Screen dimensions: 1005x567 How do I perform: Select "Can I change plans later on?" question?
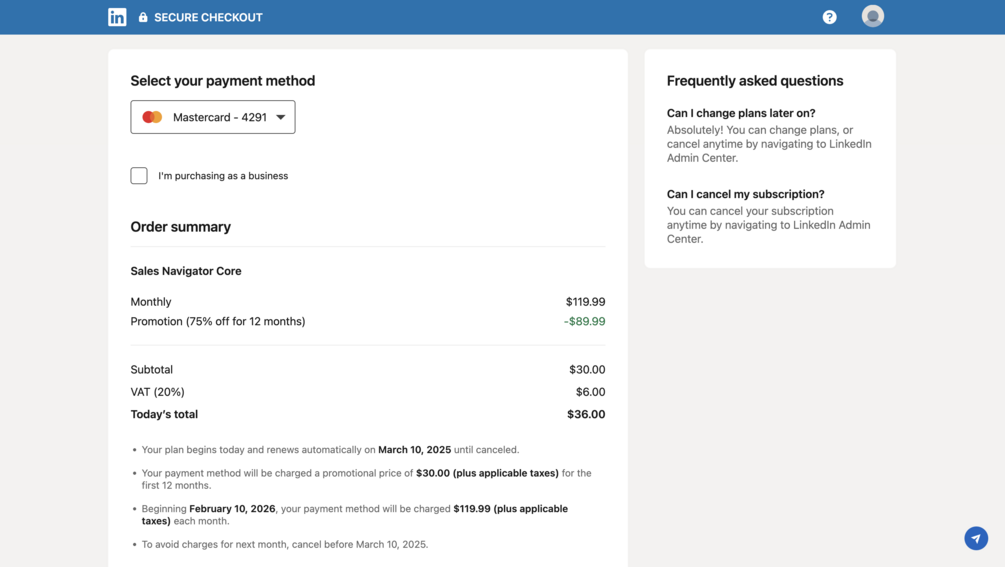[741, 113]
